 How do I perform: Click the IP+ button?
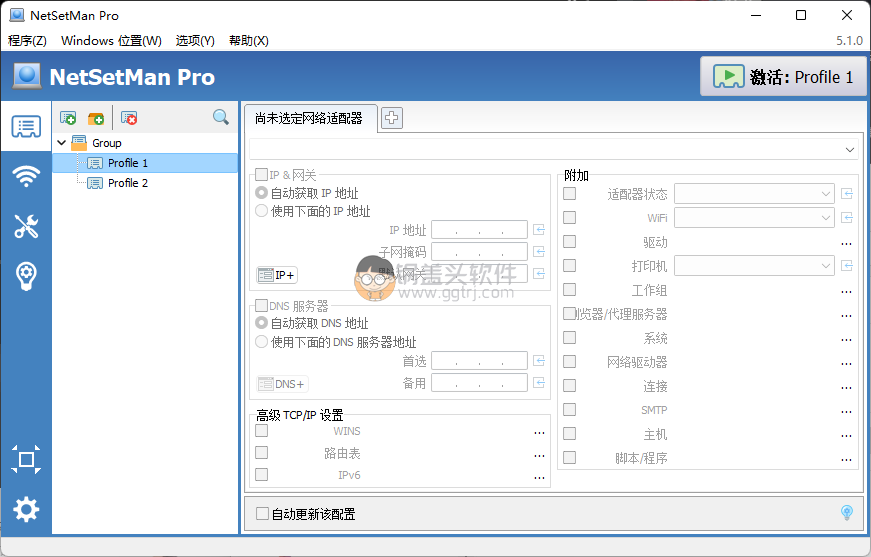tap(277, 274)
